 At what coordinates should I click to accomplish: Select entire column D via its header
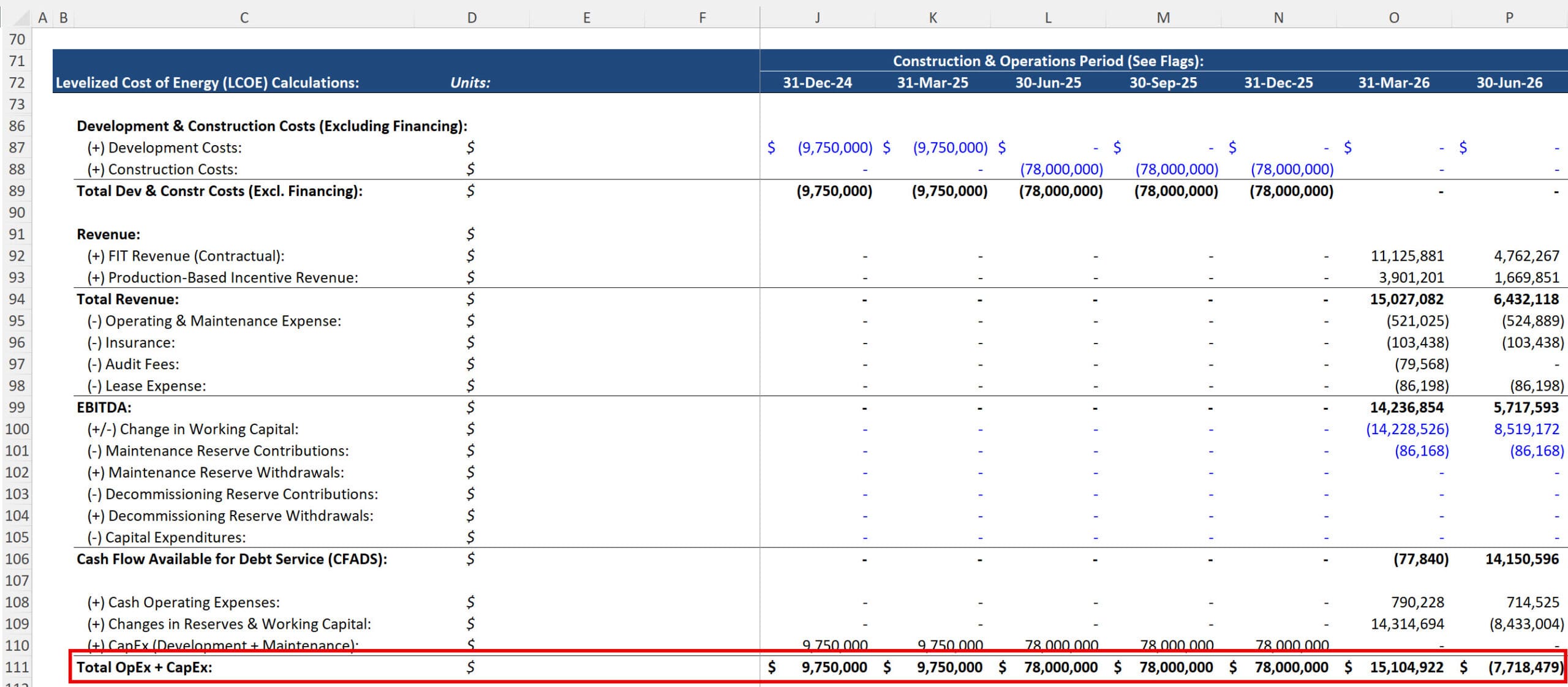point(472,17)
